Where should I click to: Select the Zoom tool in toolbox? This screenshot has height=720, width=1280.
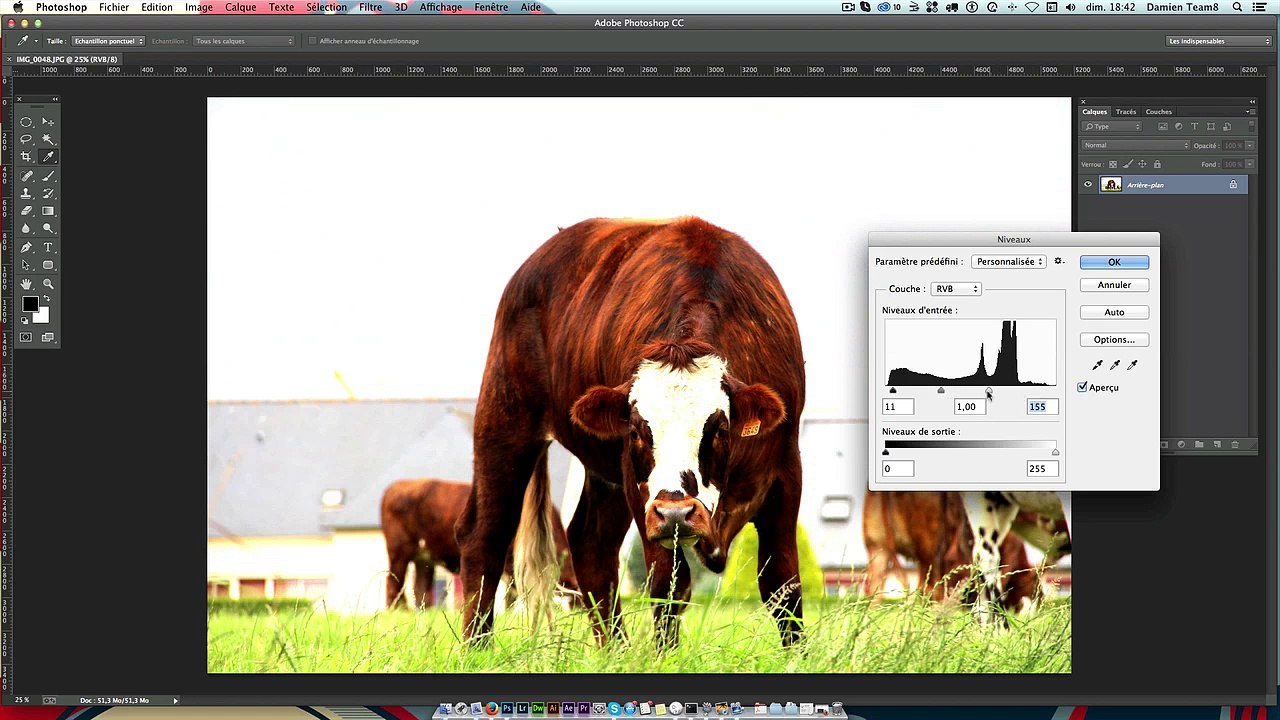point(48,284)
